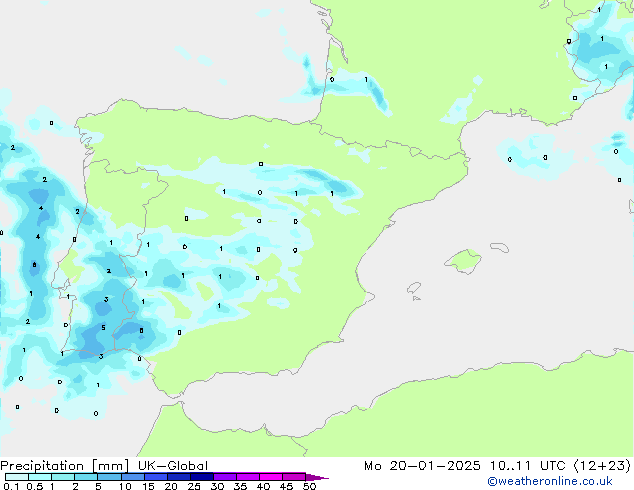Click the '10..11 UTC' time text

(526, 466)
